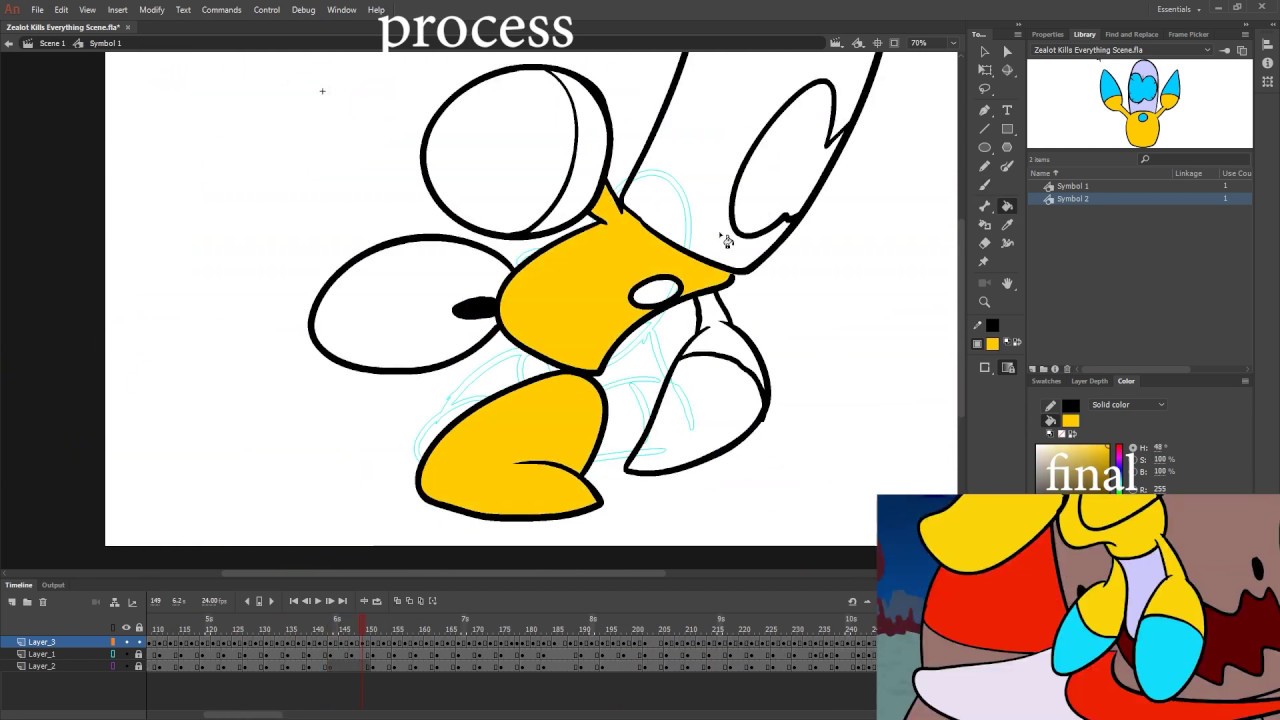Image resolution: width=1280 pixels, height=720 pixels.
Task: Open the 70% stage zoom dropdown
Action: click(x=954, y=43)
